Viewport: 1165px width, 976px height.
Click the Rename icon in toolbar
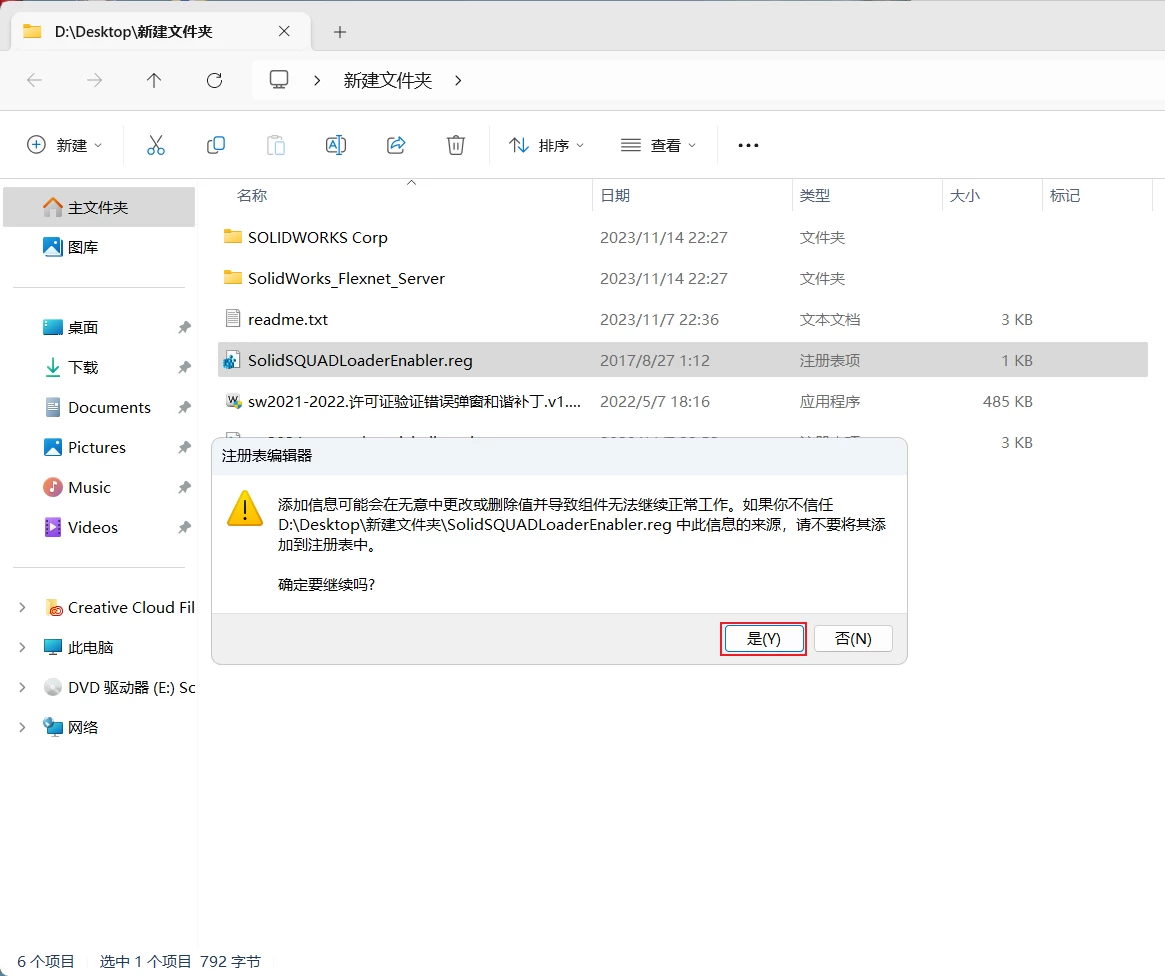[x=336, y=145]
